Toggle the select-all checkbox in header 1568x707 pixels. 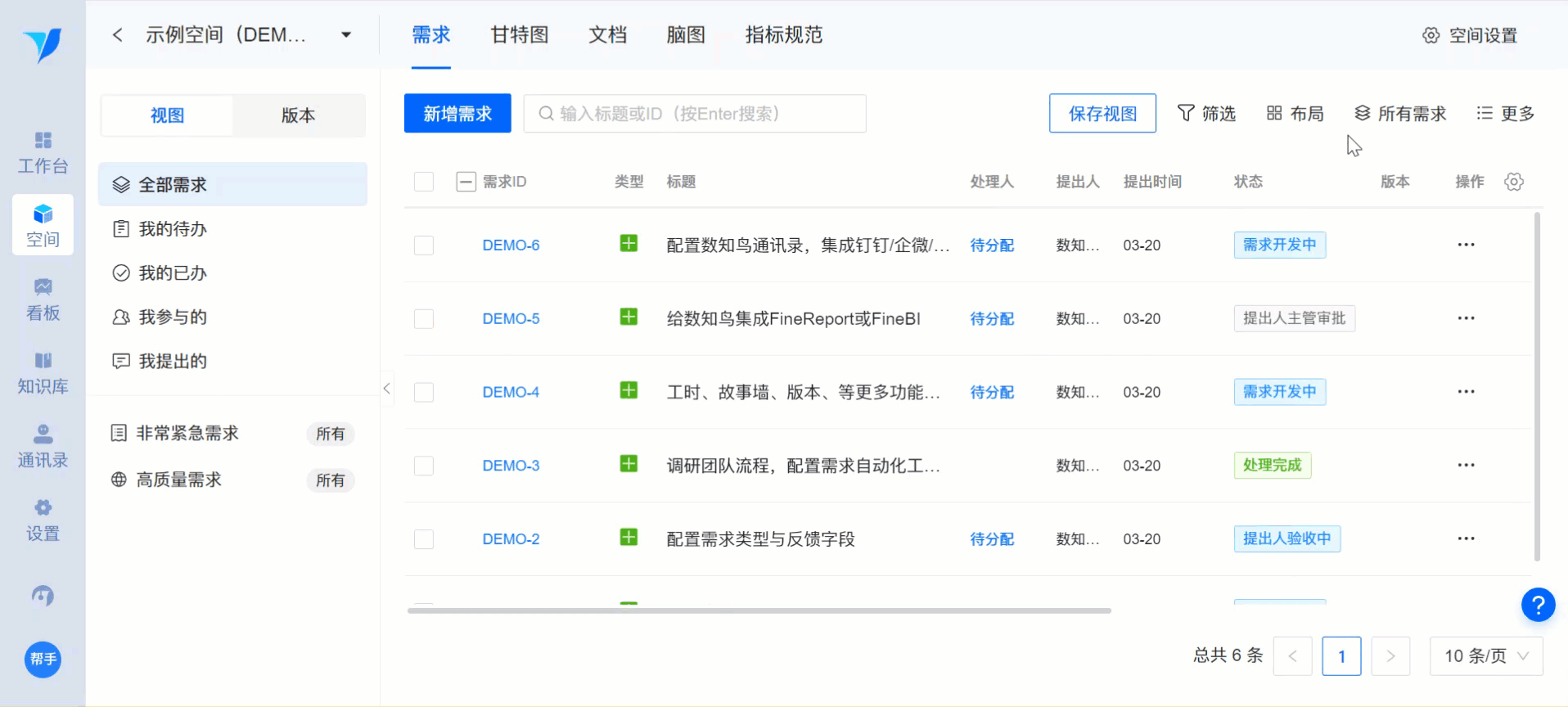424,182
